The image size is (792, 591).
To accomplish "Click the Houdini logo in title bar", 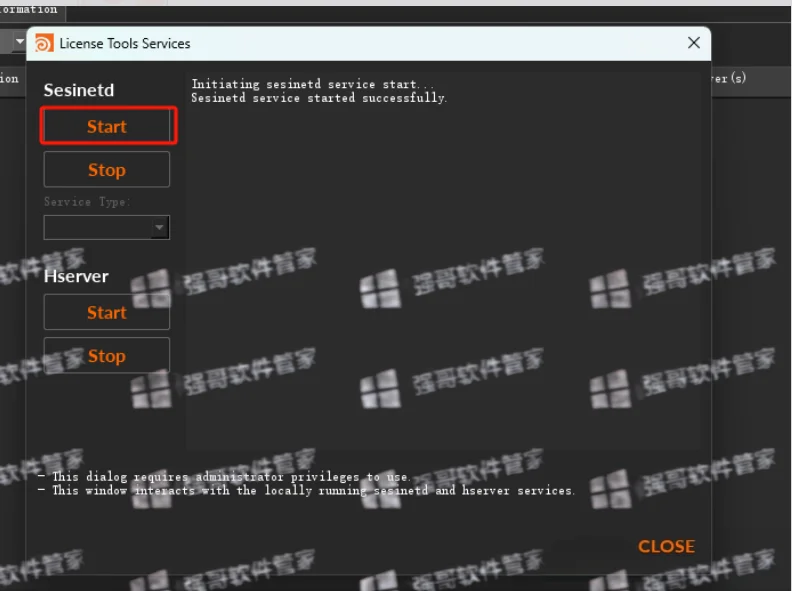I will pyautogui.click(x=44, y=43).
